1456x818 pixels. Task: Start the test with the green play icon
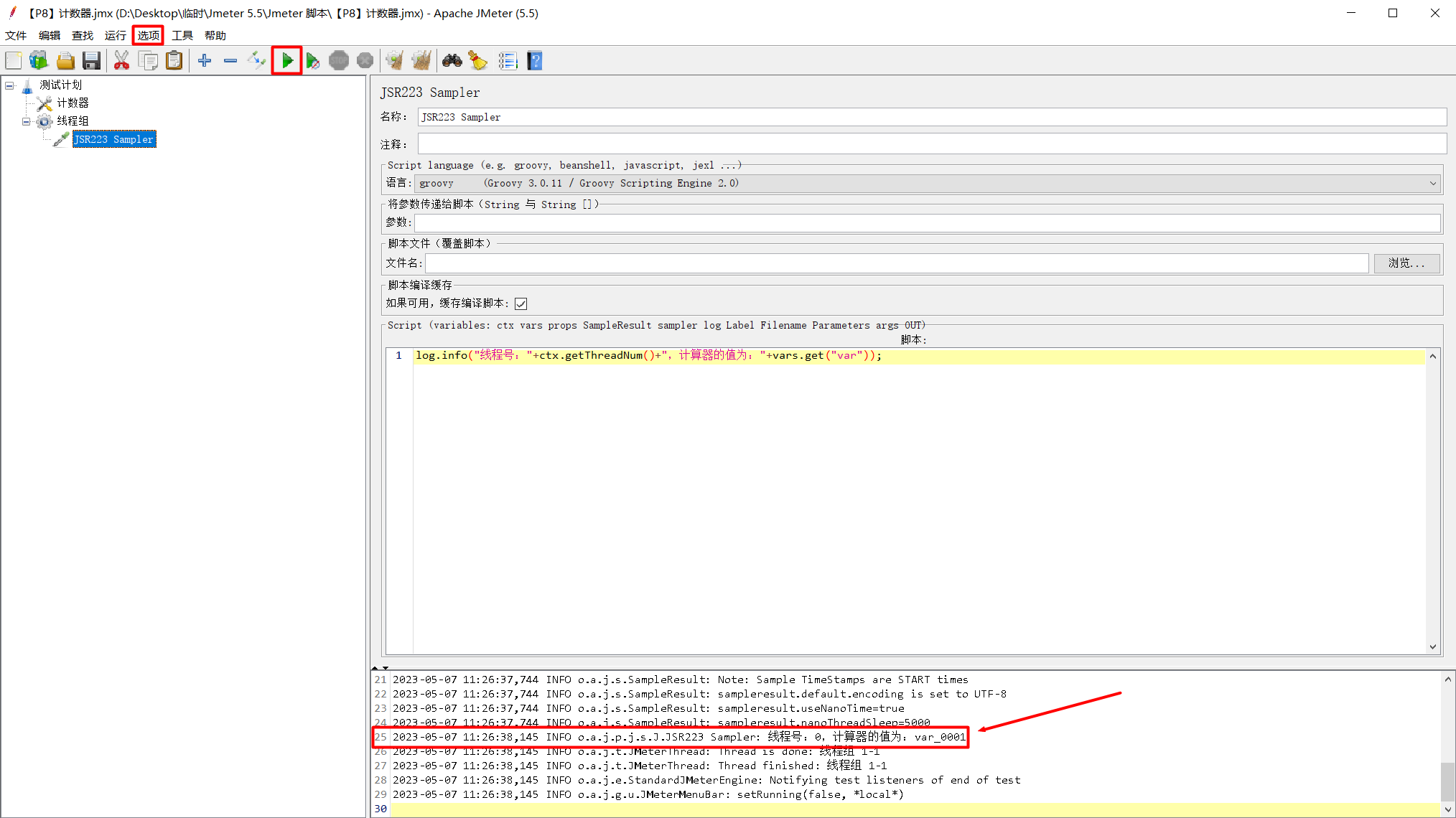coord(287,61)
